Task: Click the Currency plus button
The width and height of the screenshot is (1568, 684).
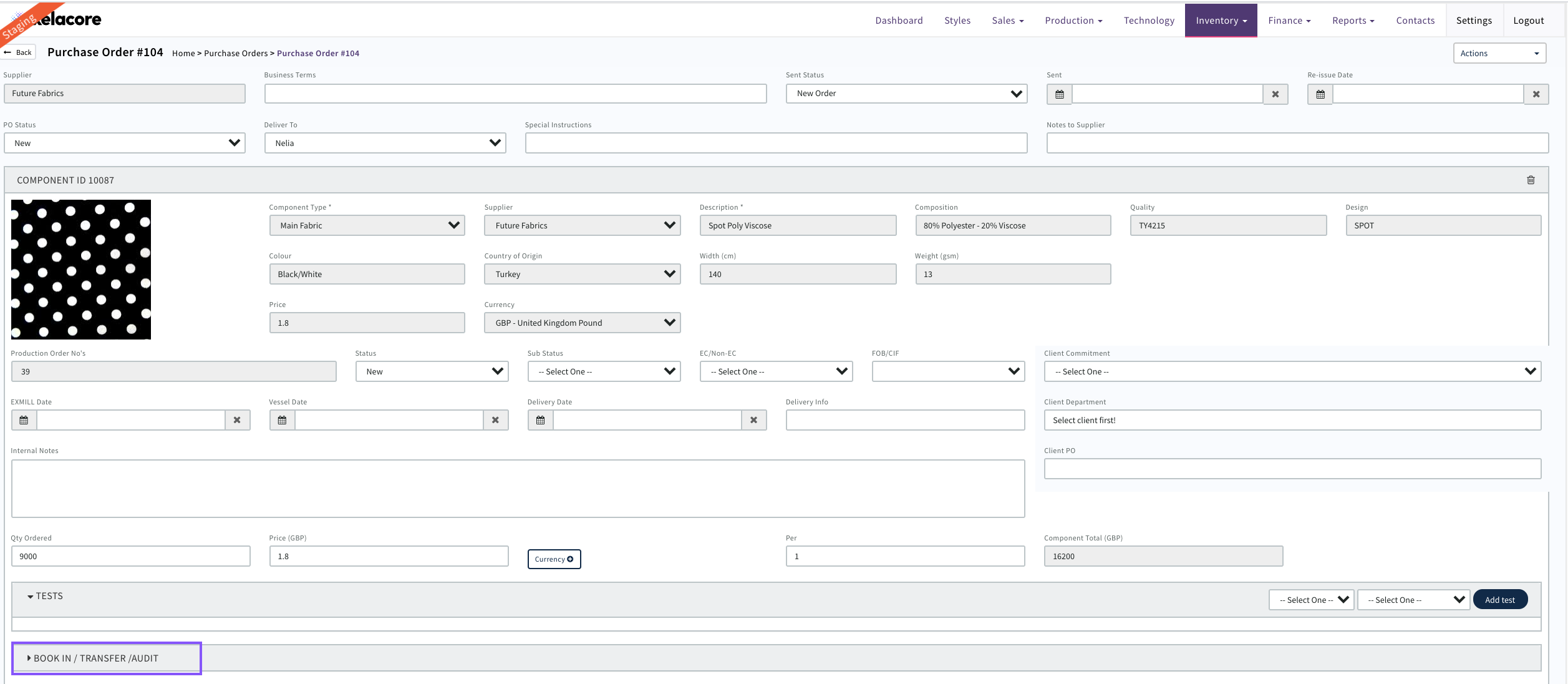Action: (554, 559)
